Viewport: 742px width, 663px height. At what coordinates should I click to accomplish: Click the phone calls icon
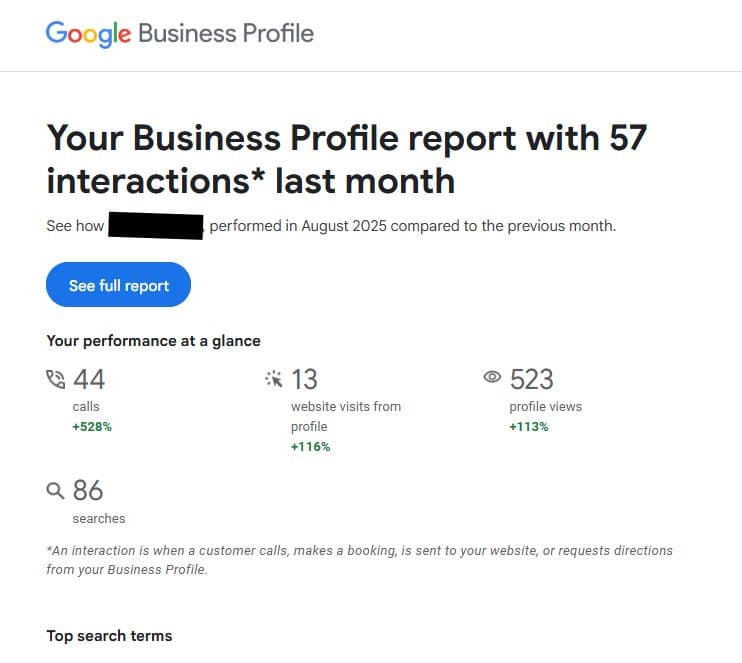[x=56, y=379]
